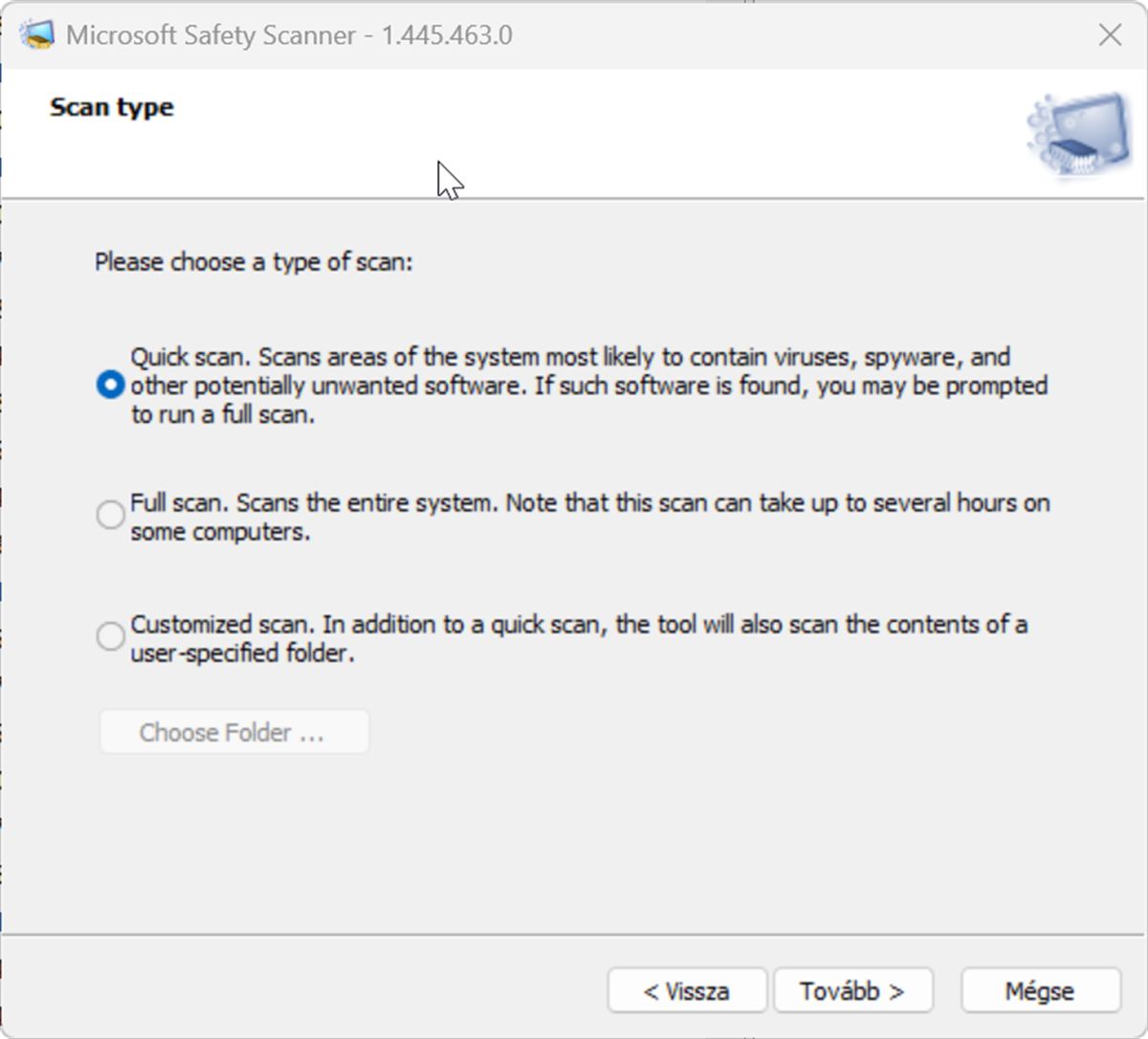Click the 'user-specified folder.' text line
The height and width of the screenshot is (1039, 1148).
[242, 653]
